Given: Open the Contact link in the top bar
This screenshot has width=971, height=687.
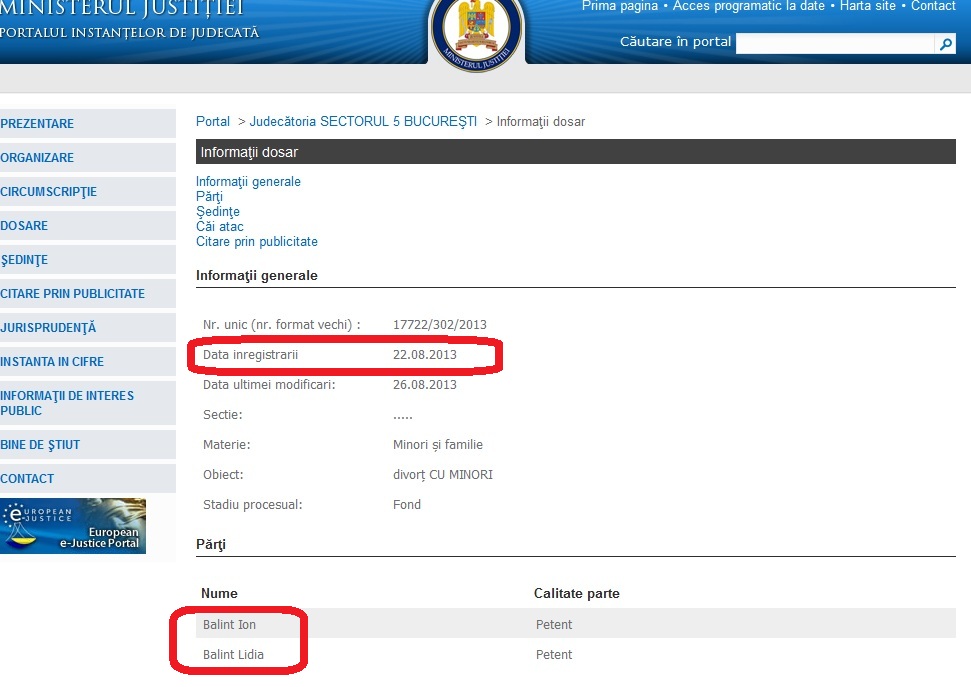Looking at the screenshot, I should tap(933, 6).
